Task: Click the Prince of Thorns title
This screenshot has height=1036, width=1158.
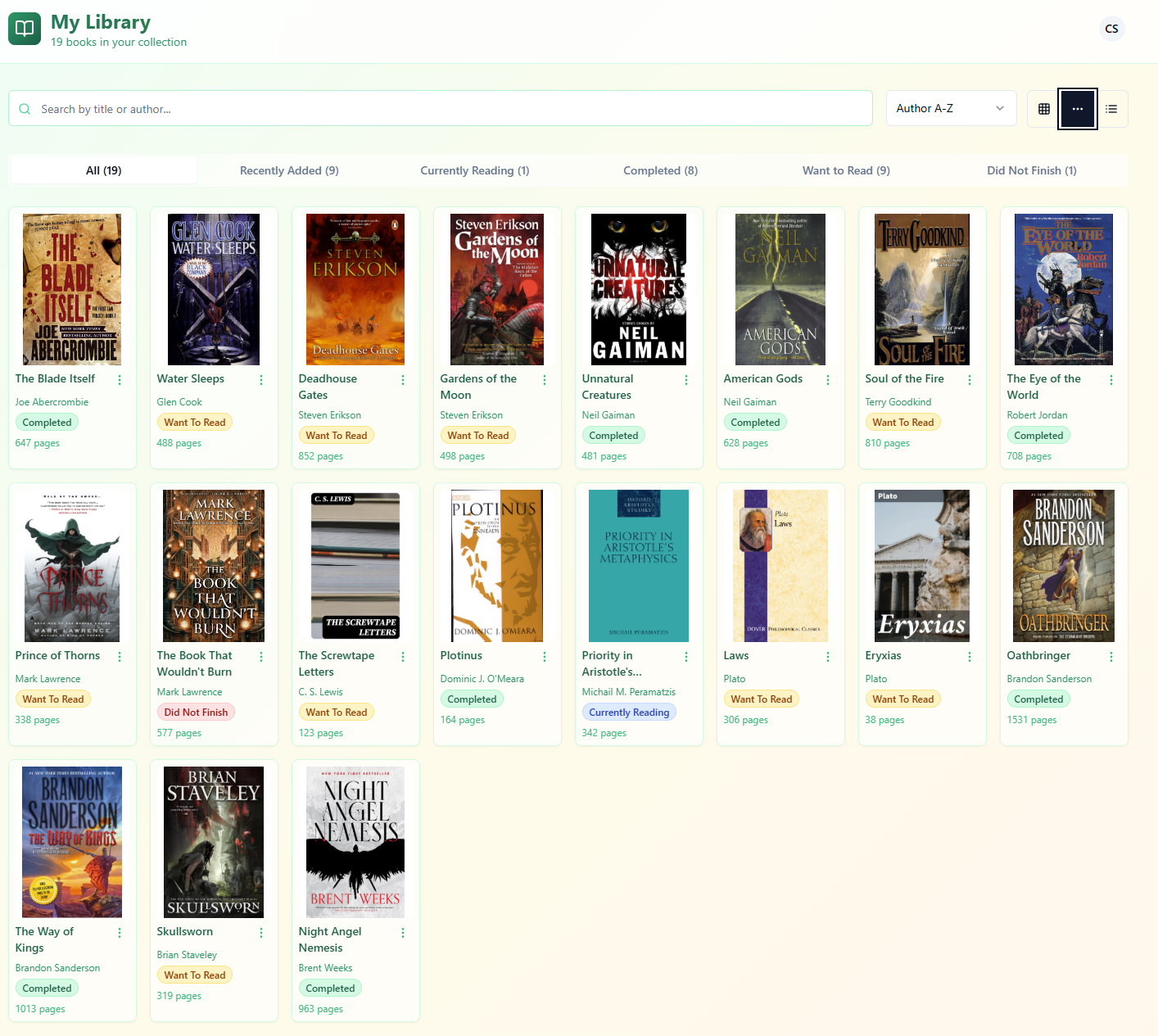Action: 57,655
